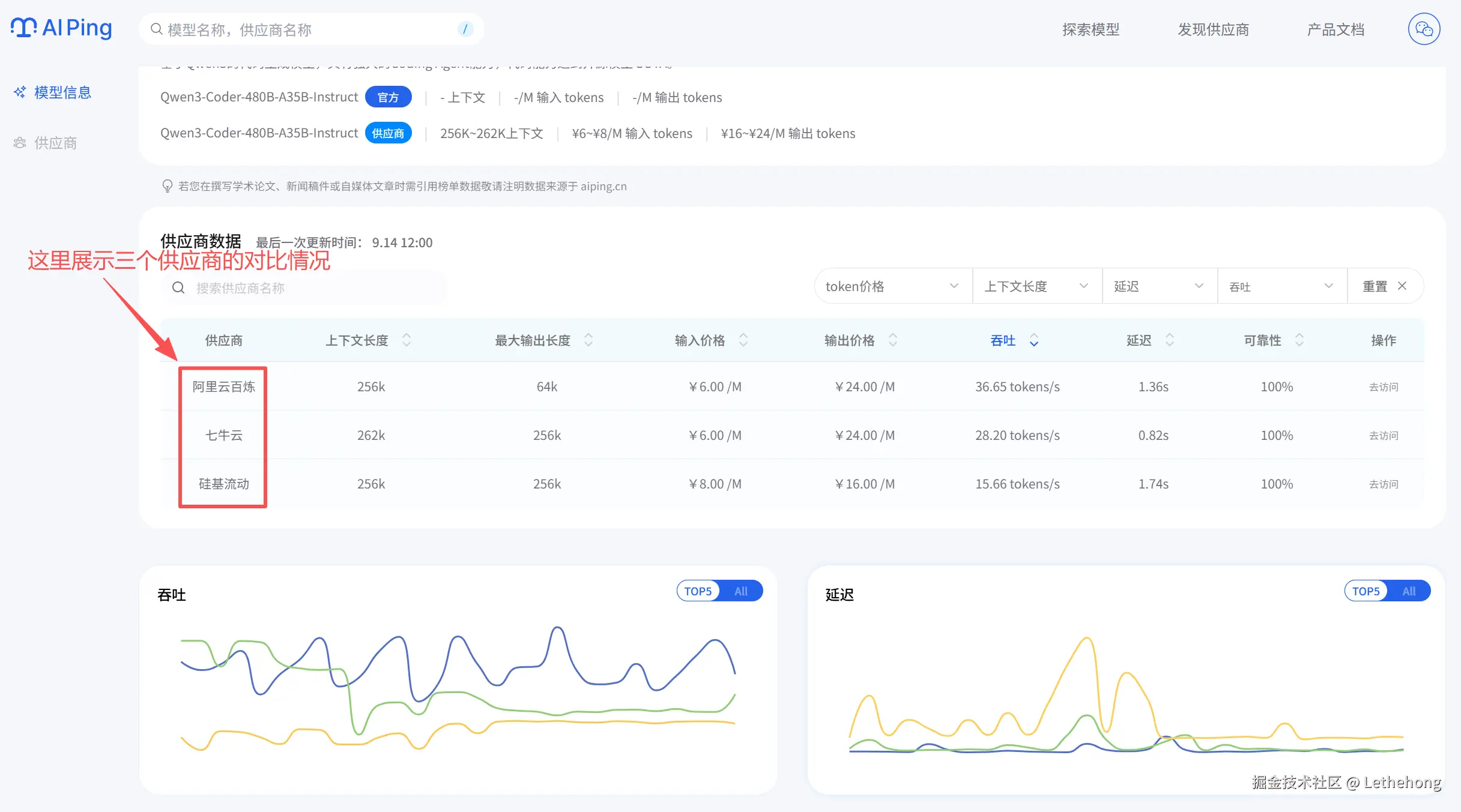This screenshot has height=812, width=1461.
Task: Sort by 吞吐 column arrows
Action: pyautogui.click(x=1034, y=340)
